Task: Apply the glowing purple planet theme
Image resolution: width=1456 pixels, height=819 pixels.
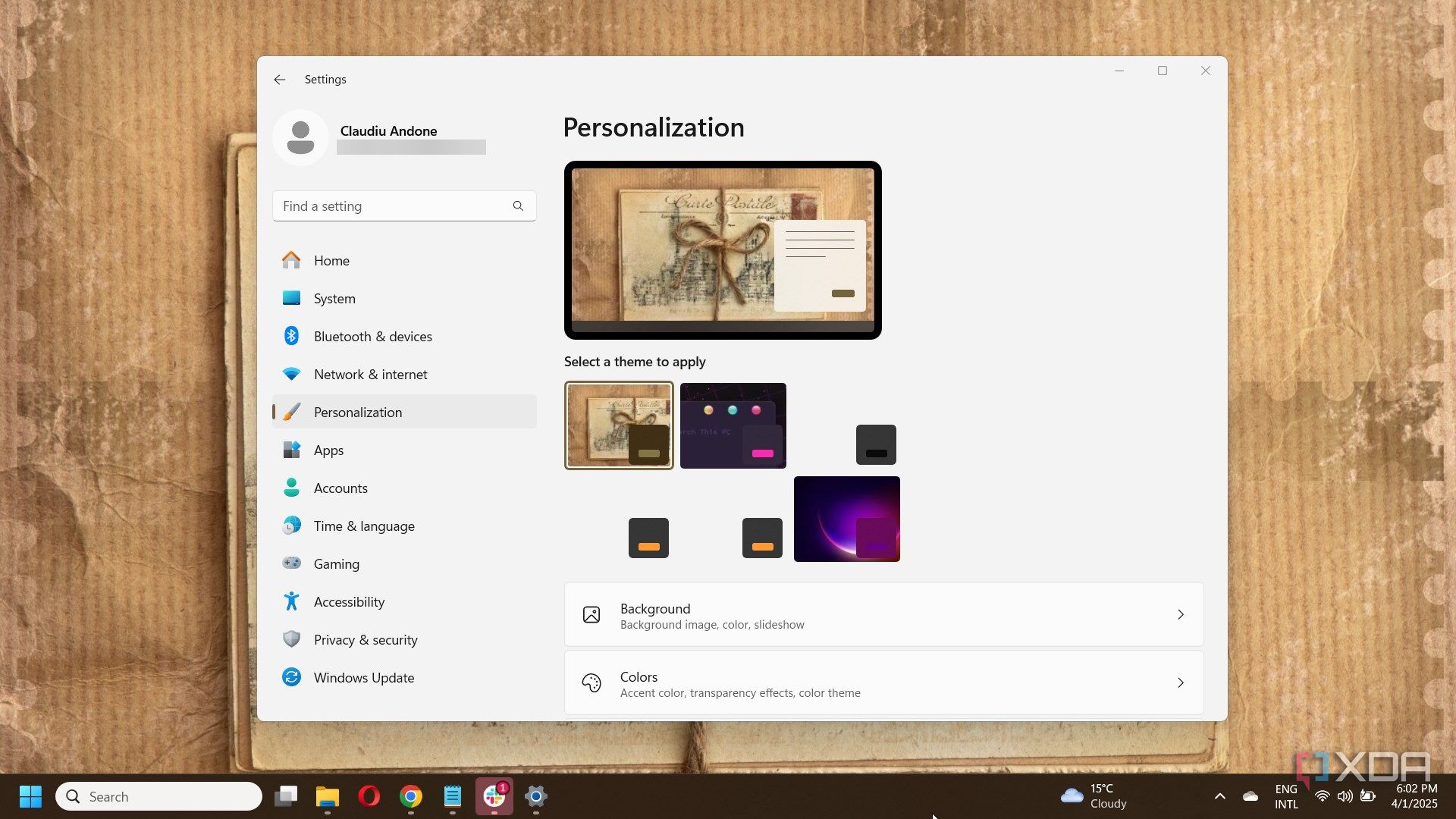Action: [846, 519]
